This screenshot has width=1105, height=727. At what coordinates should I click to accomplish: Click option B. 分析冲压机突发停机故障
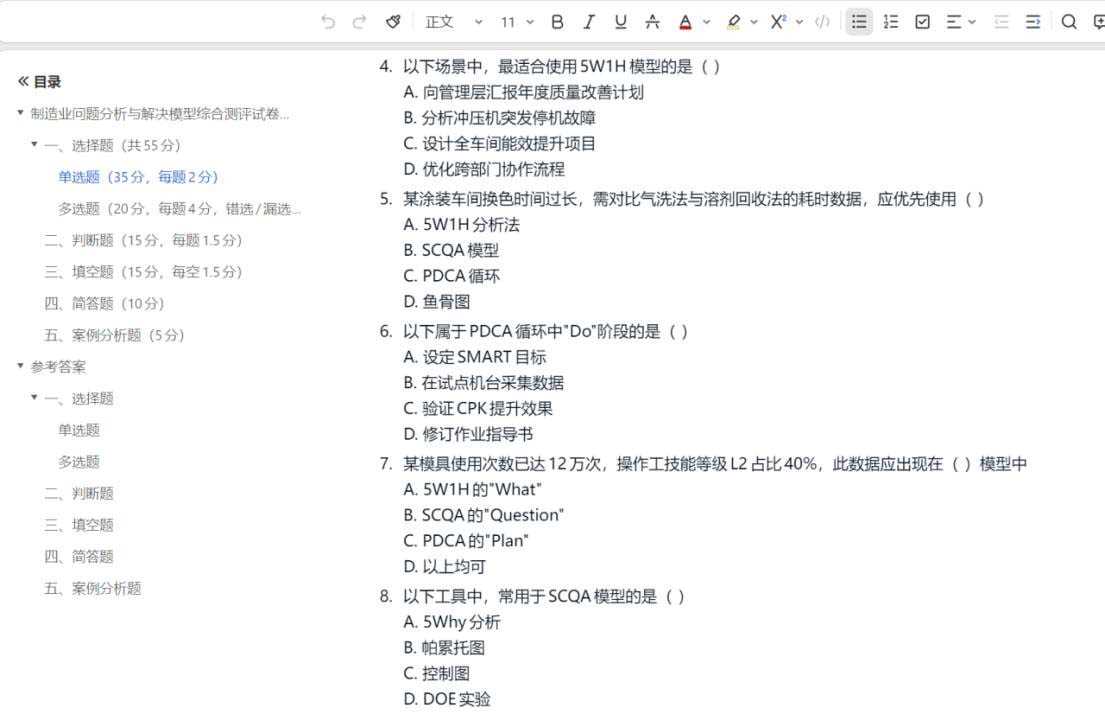[500, 118]
